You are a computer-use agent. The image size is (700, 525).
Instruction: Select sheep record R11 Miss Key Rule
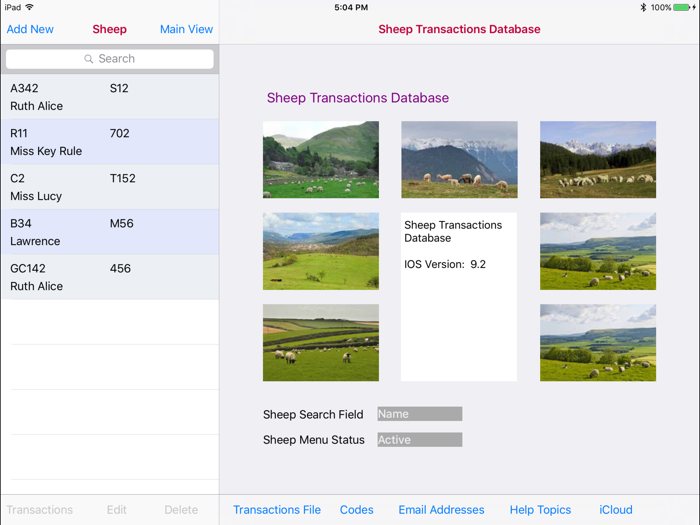(x=110, y=142)
